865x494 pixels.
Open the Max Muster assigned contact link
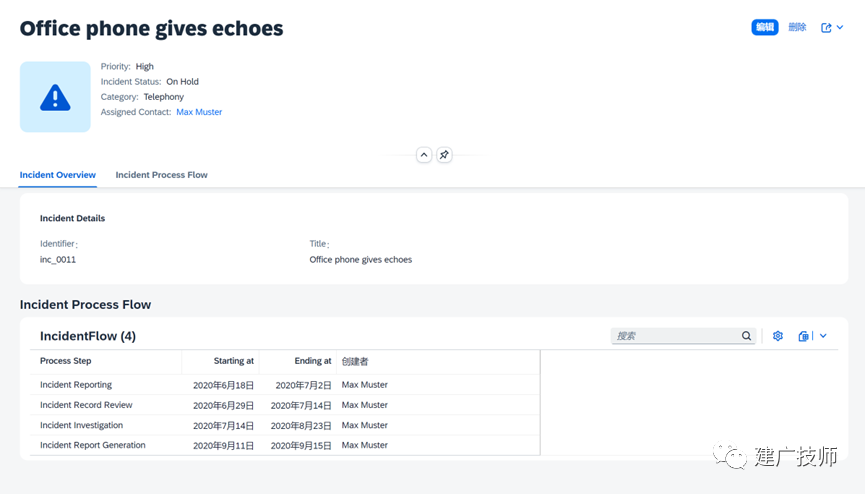[199, 112]
